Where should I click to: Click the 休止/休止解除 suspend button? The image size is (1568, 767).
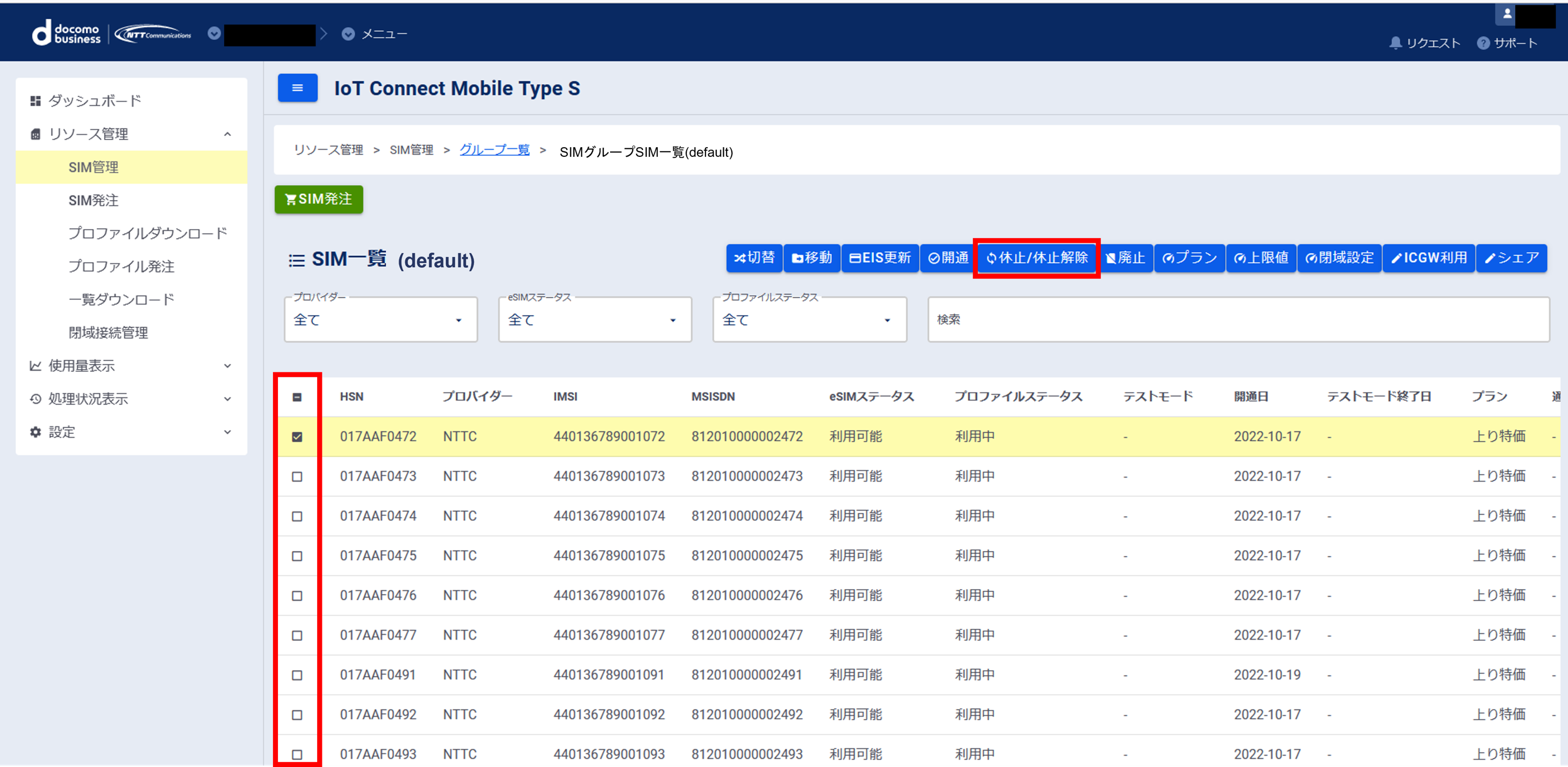[1036, 258]
